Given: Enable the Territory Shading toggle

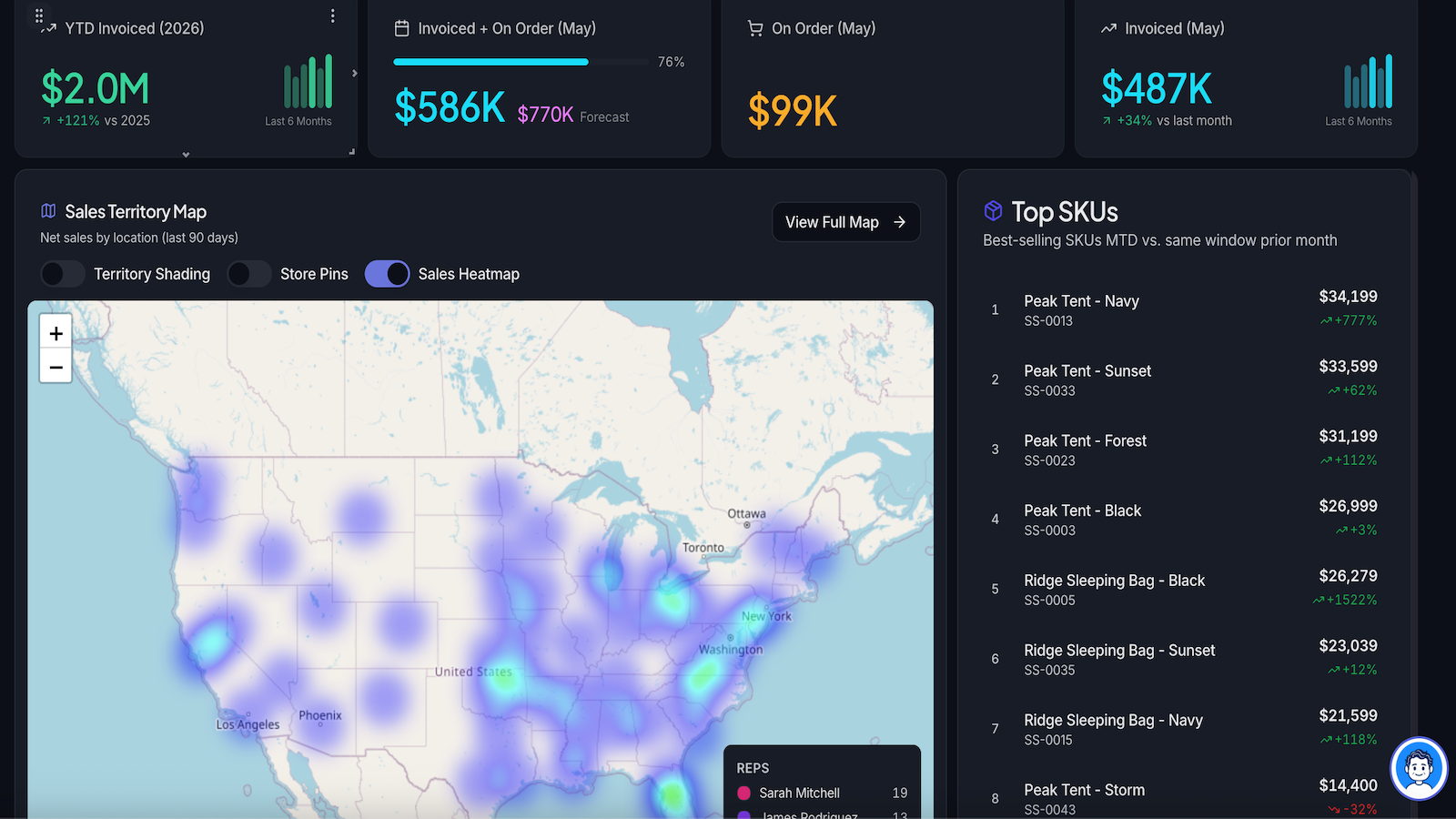Looking at the screenshot, I should pos(63,274).
